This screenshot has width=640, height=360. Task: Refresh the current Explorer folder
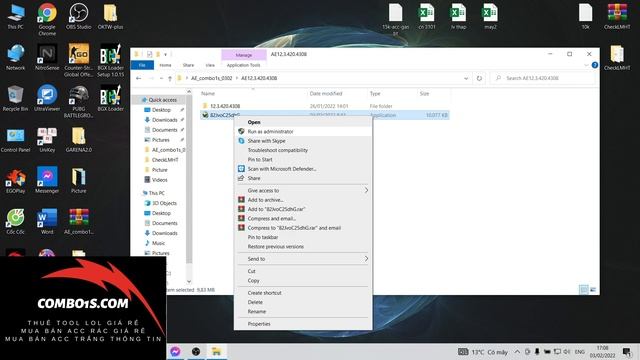click(479, 78)
